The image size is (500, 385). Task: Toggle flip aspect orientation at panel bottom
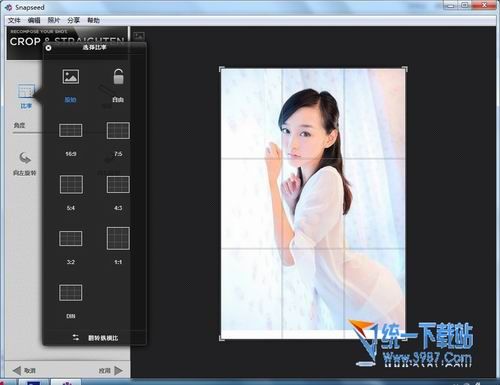point(95,338)
